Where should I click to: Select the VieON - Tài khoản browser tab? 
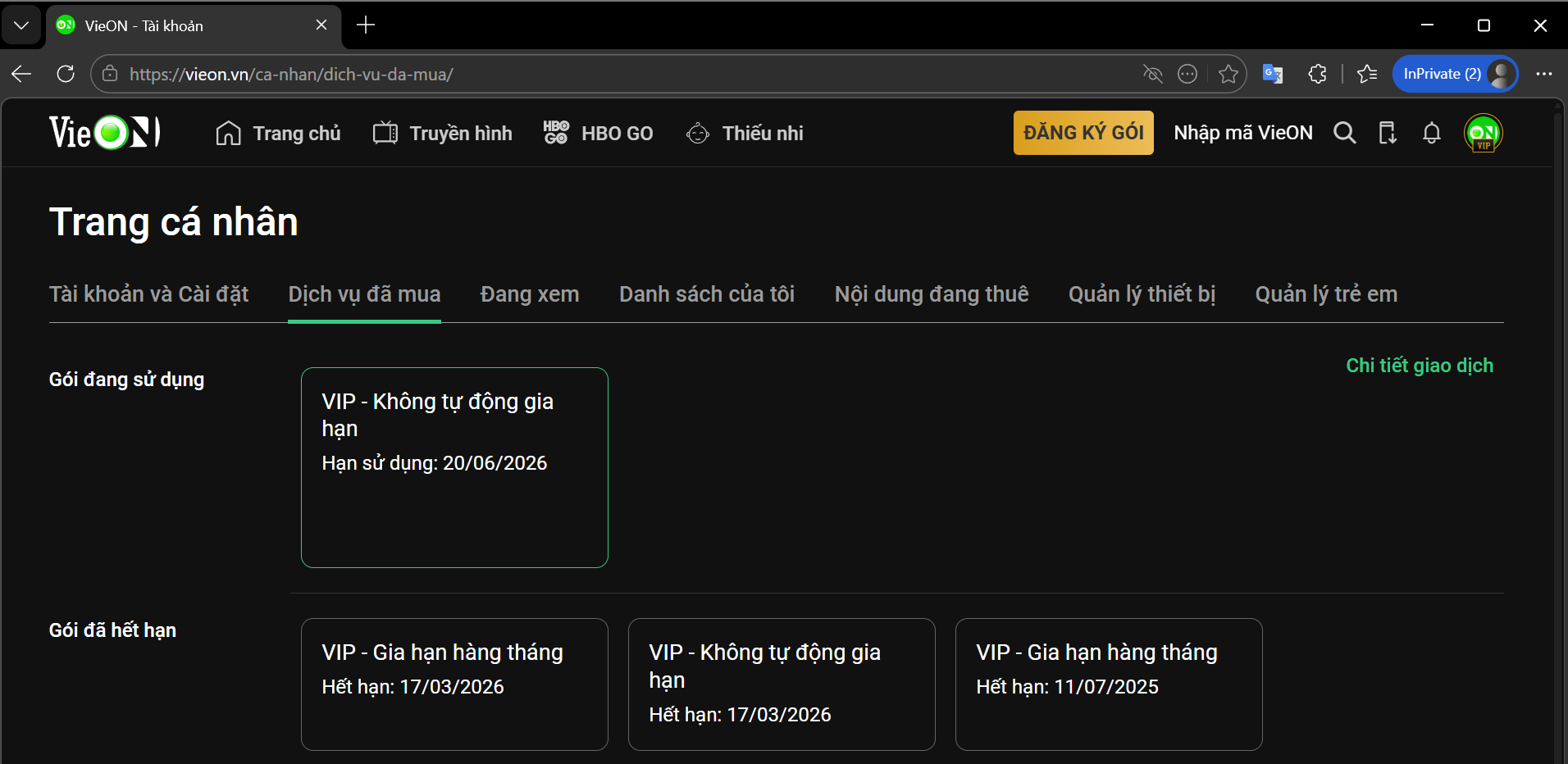point(193,25)
